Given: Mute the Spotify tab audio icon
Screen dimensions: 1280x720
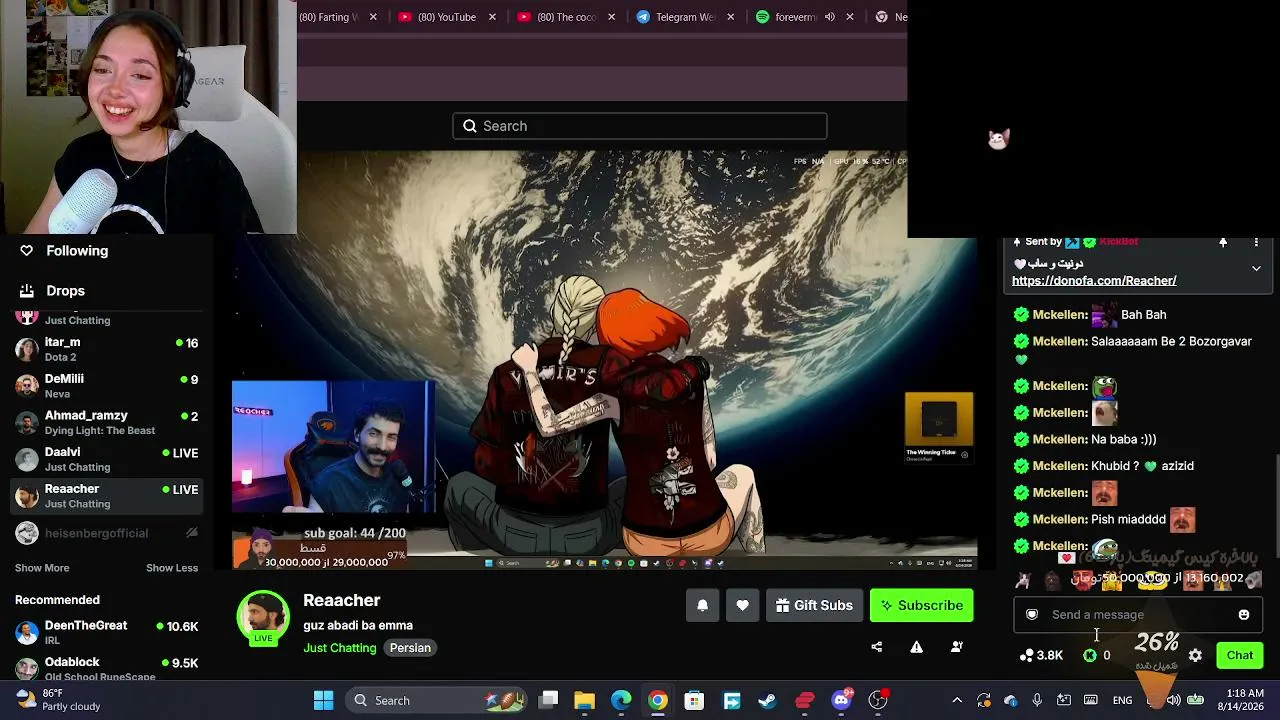Looking at the screenshot, I should coord(829,17).
